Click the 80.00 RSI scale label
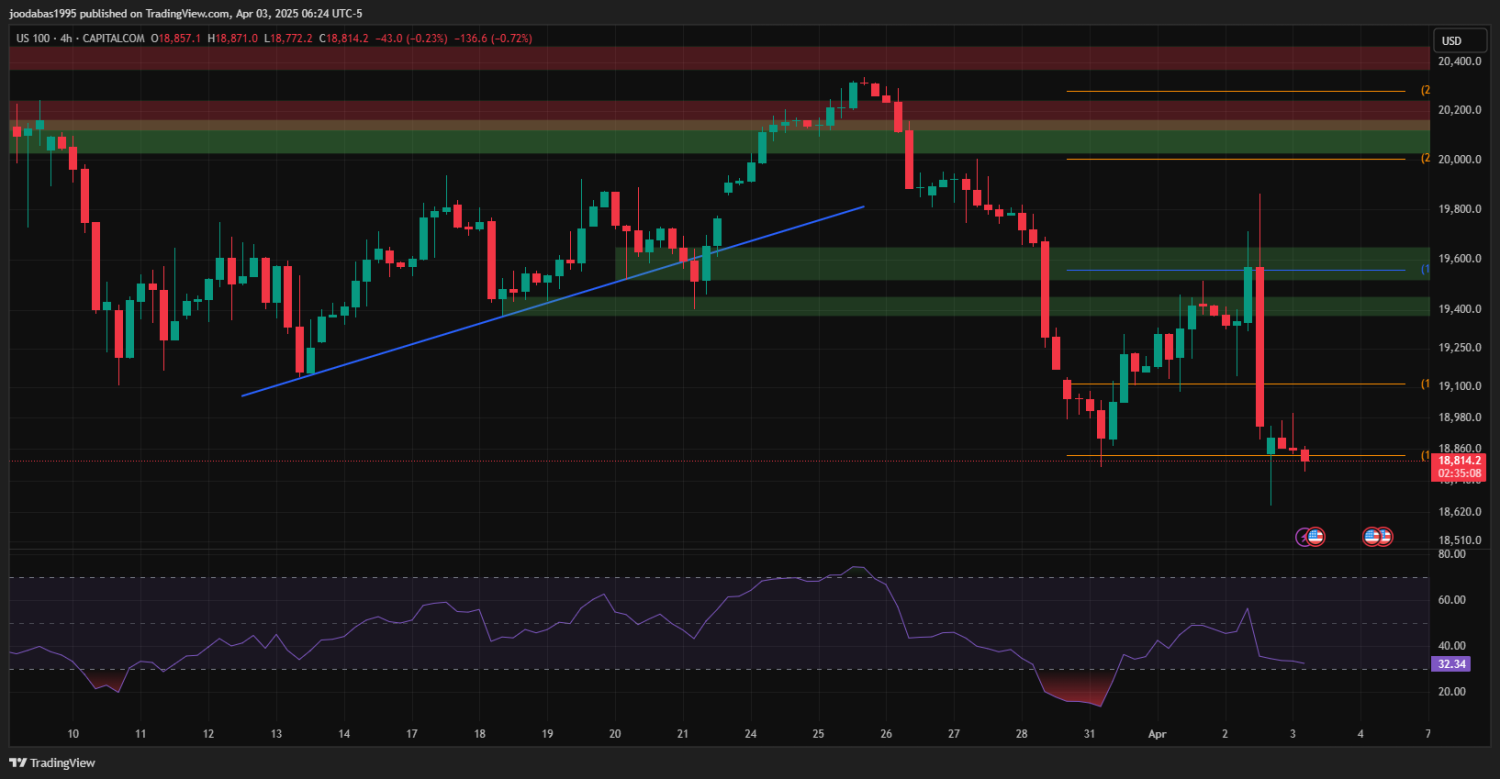The image size is (1500, 779). coord(1452,554)
